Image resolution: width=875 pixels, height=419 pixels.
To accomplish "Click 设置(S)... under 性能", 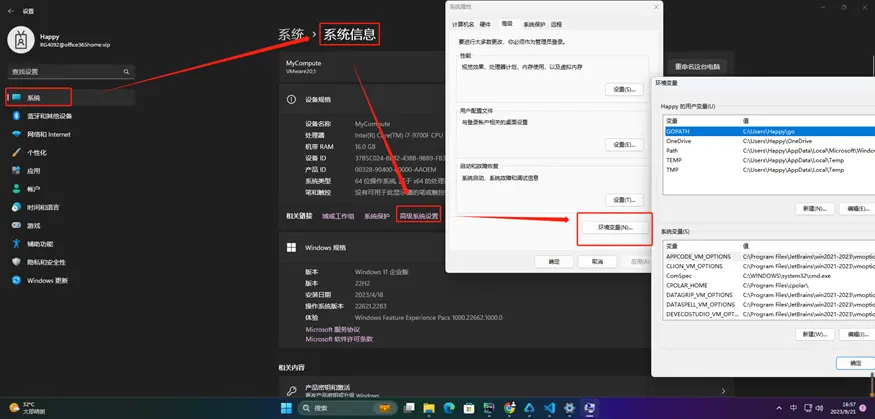I will tap(624, 89).
